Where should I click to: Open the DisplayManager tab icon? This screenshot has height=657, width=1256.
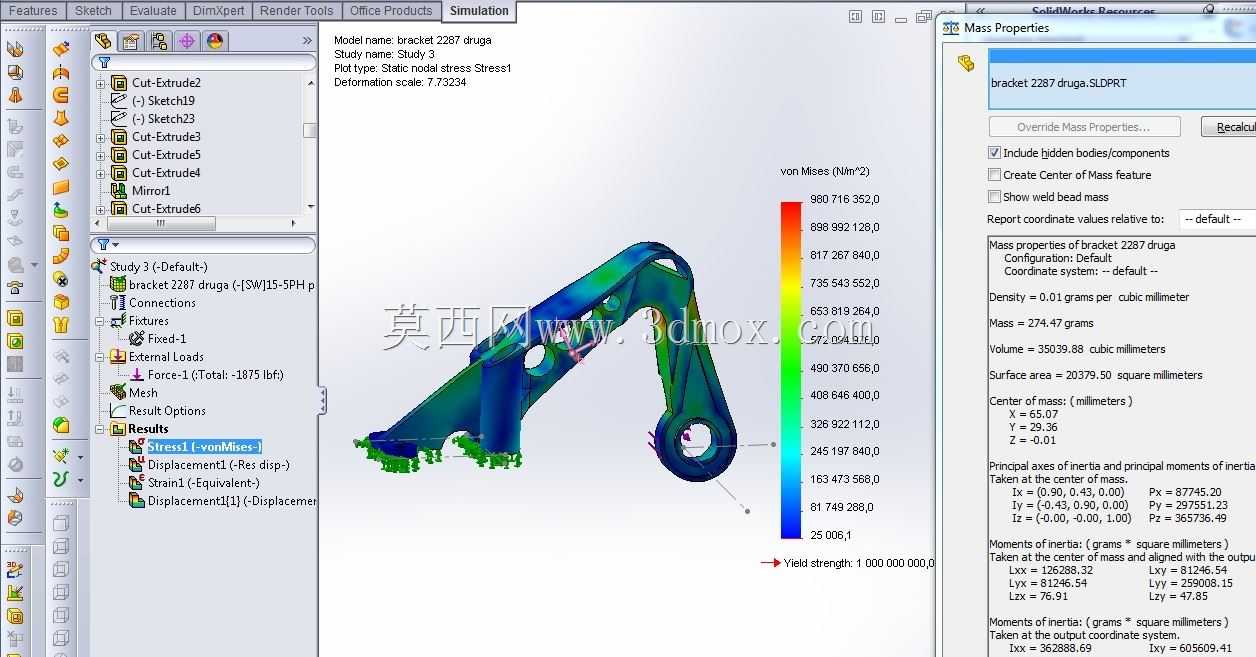coord(215,41)
